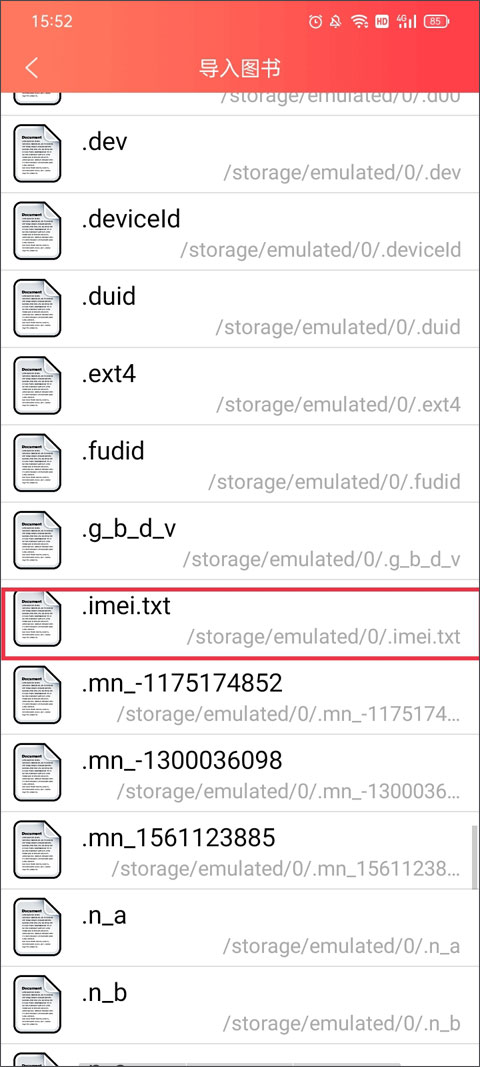Tap the alarm clock status icon
This screenshot has height=1067, width=480.
point(315,22)
